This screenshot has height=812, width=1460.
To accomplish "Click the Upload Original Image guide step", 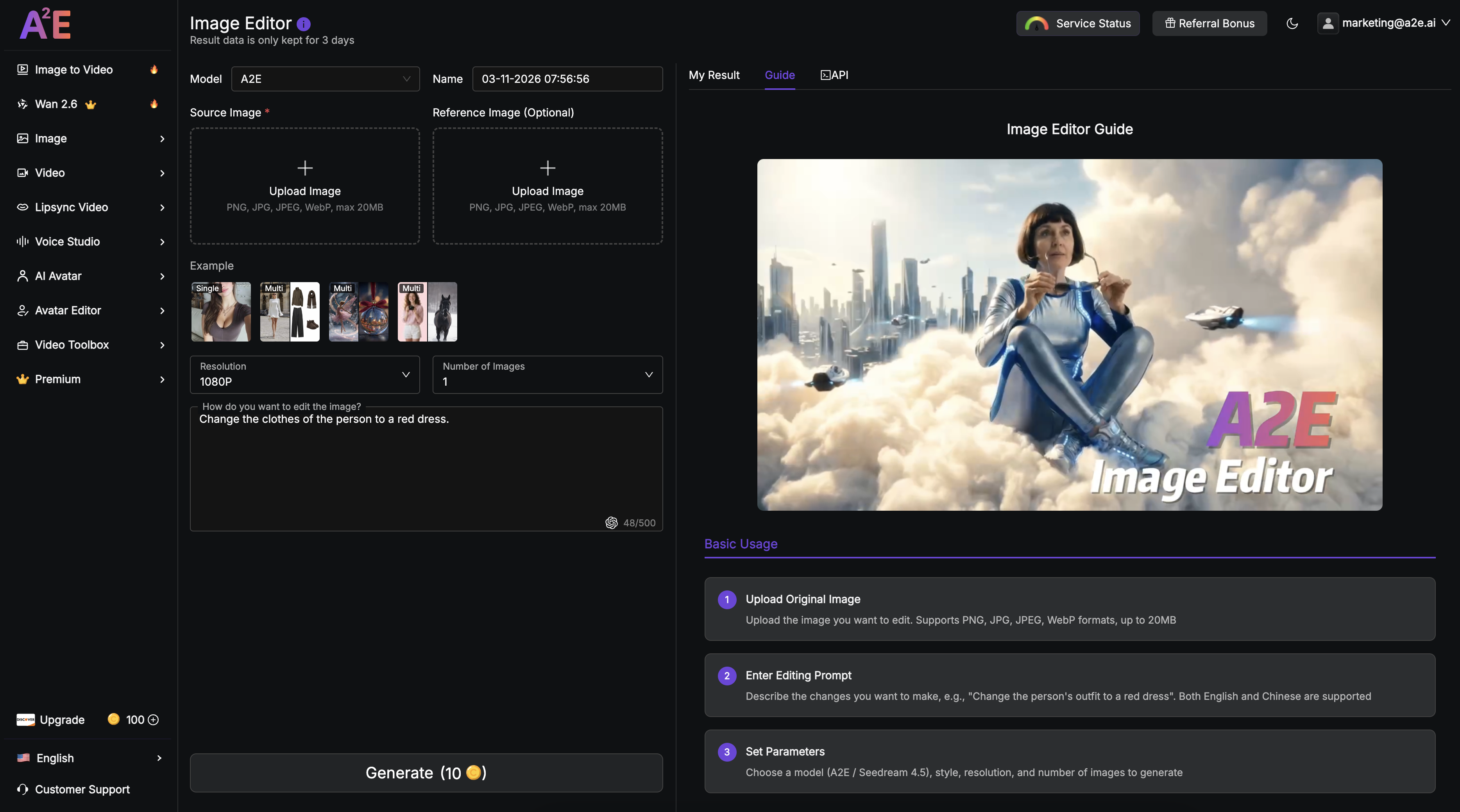I will (x=1070, y=609).
